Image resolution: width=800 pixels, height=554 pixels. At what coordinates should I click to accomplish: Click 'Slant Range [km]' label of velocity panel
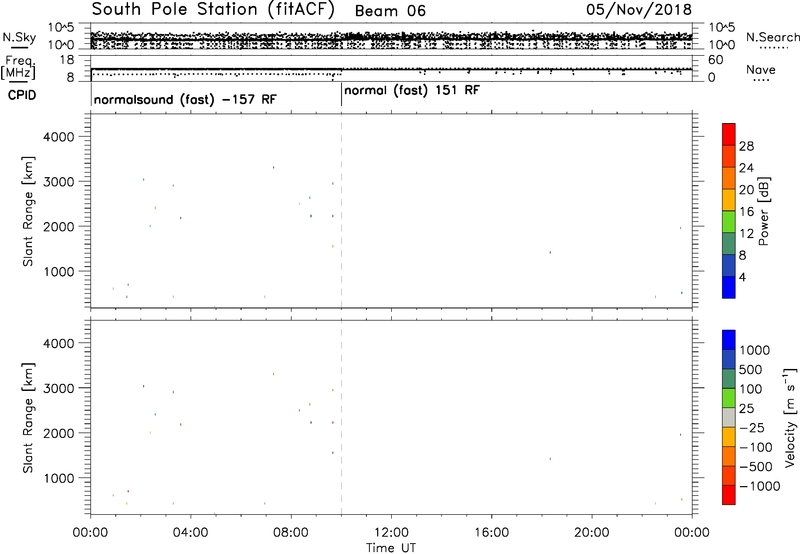point(28,418)
